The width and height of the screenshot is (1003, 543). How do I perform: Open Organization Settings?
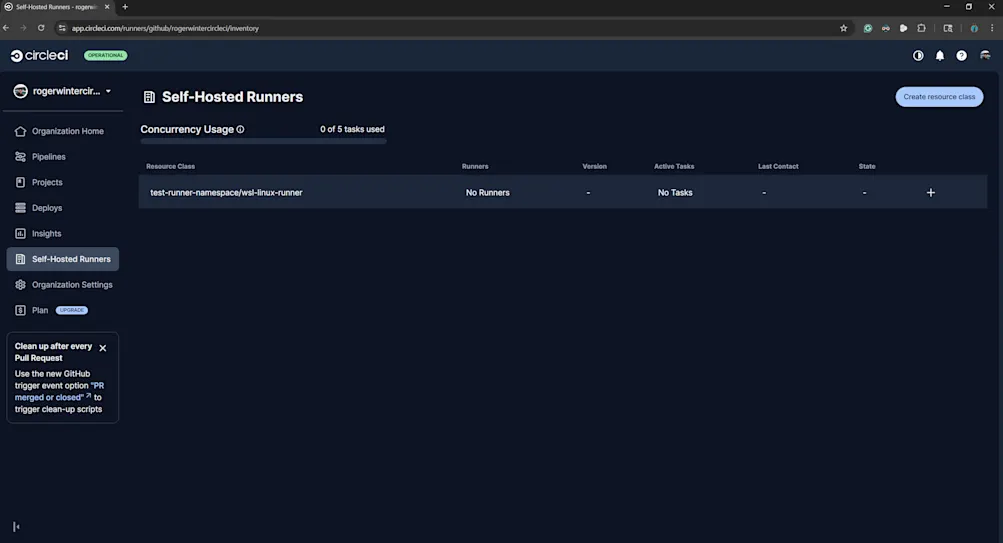63,285
